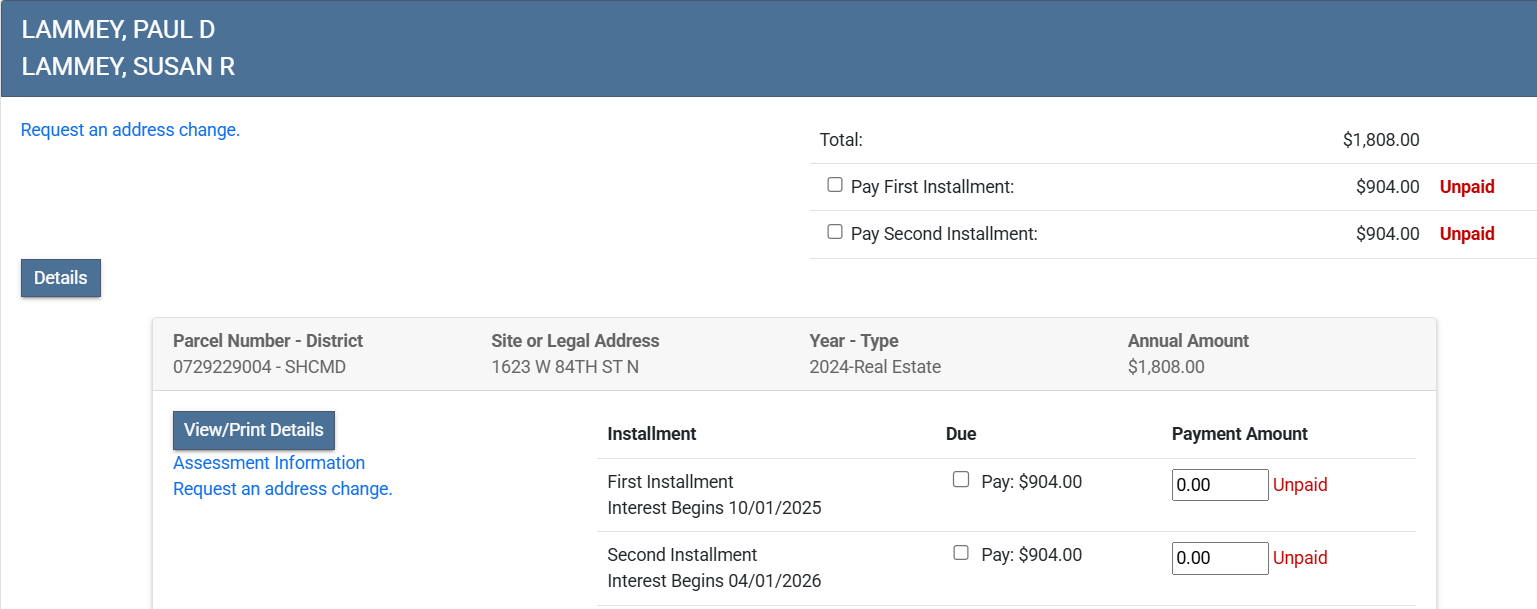
Task: Tick the Pay: $904.00 checkbox for Second Installment
Action: click(x=961, y=553)
